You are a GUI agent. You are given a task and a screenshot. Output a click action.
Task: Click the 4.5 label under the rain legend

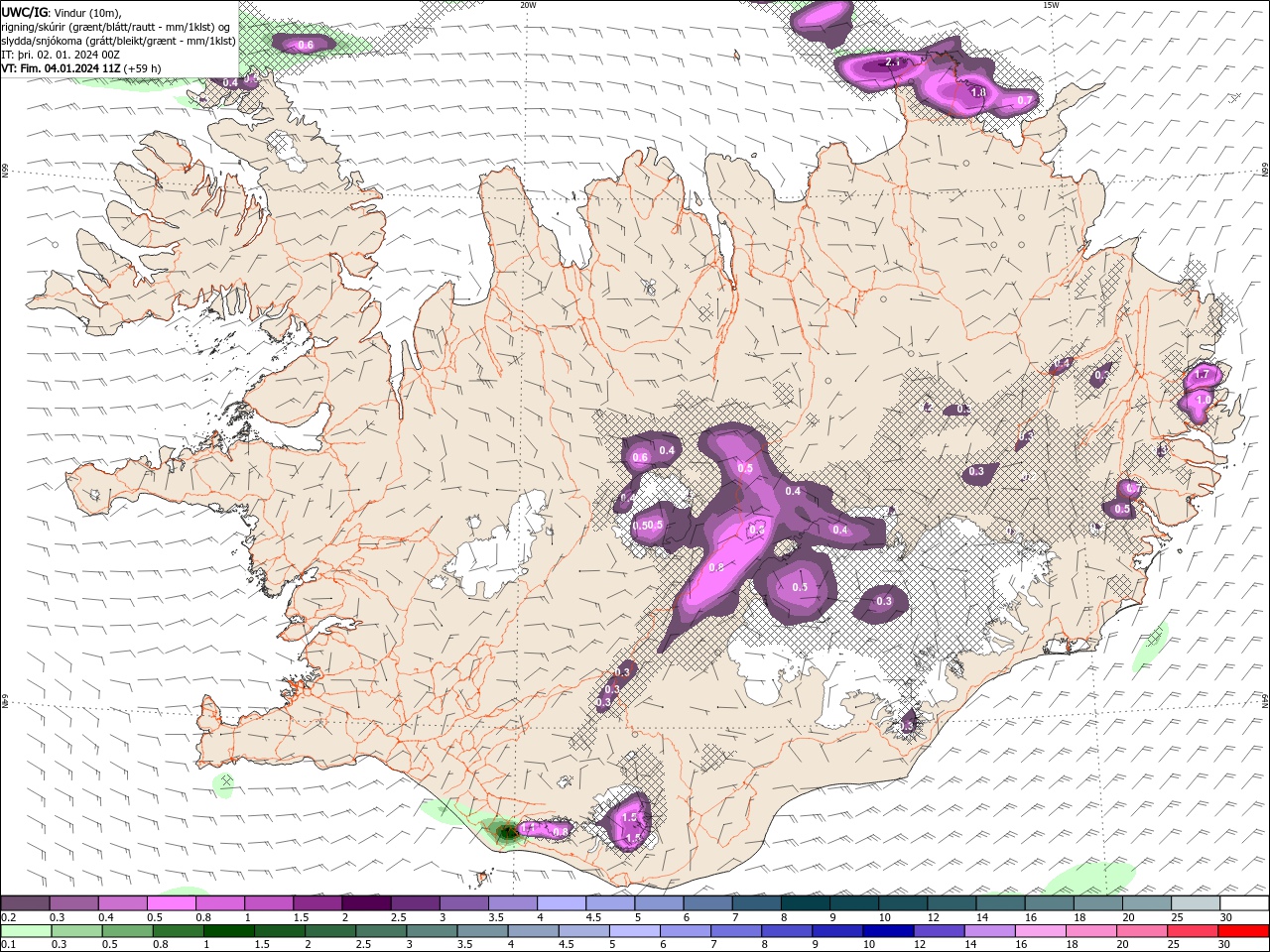point(566,945)
